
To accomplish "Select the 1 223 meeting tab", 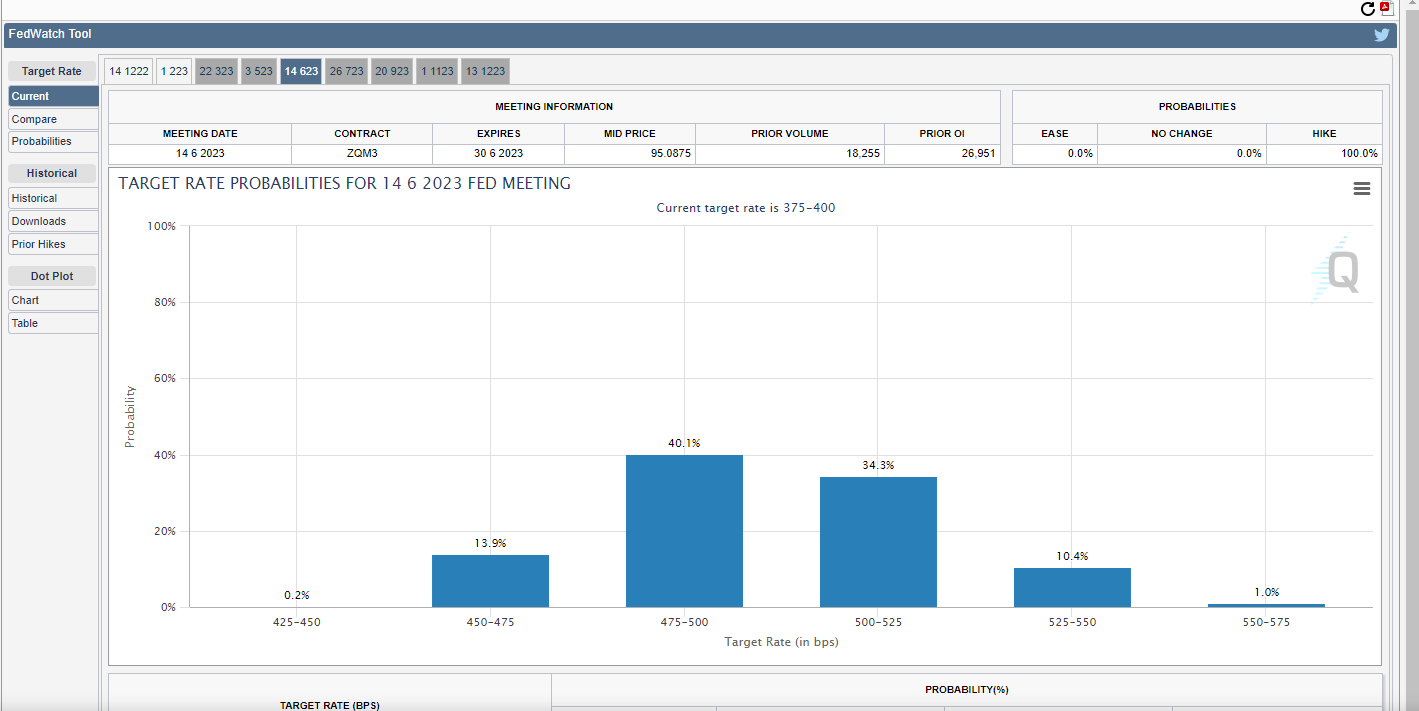I will click(174, 71).
